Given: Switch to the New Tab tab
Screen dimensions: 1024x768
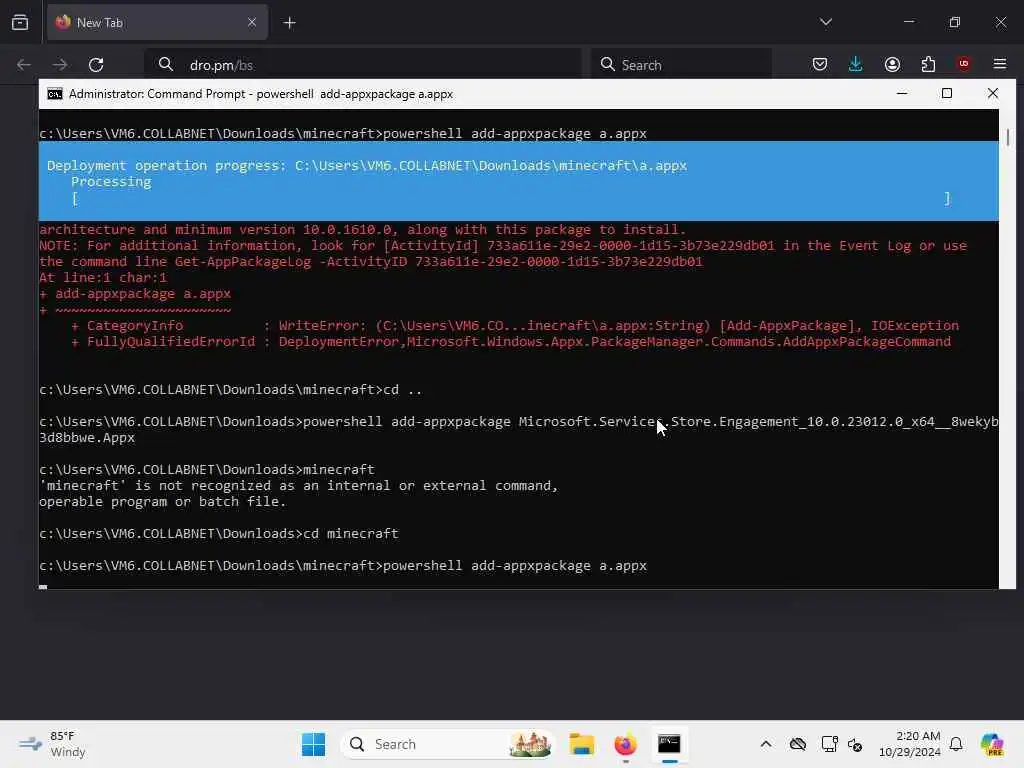Looking at the screenshot, I should coord(157,22).
